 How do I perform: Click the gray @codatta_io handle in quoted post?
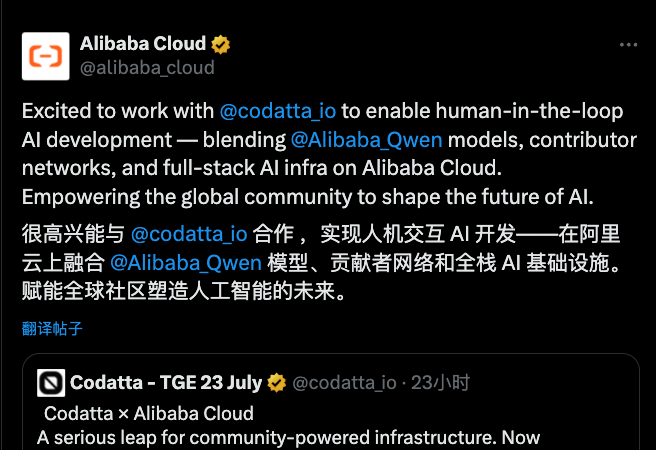tap(344, 383)
